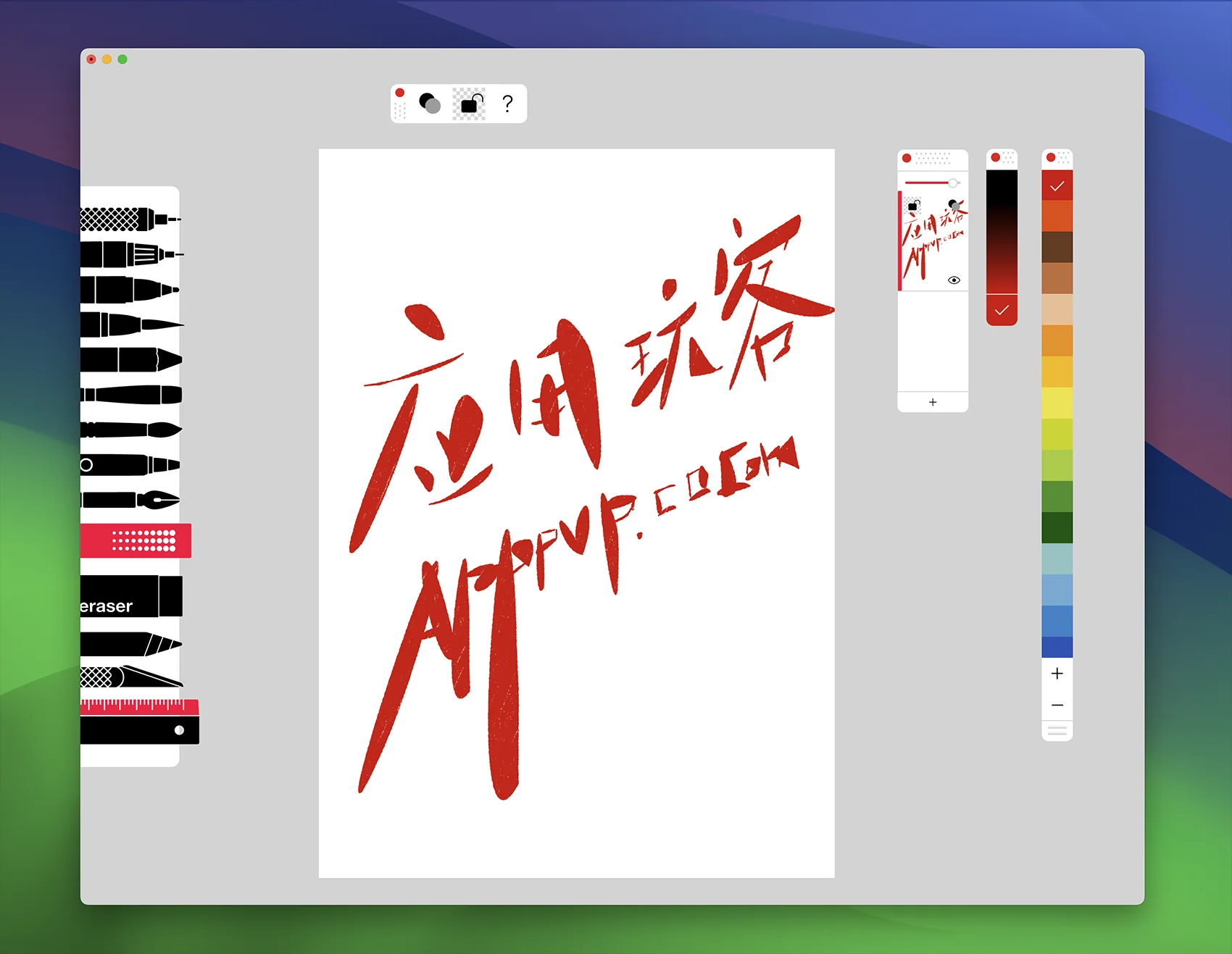Select the light green palette swatch

point(1057,465)
